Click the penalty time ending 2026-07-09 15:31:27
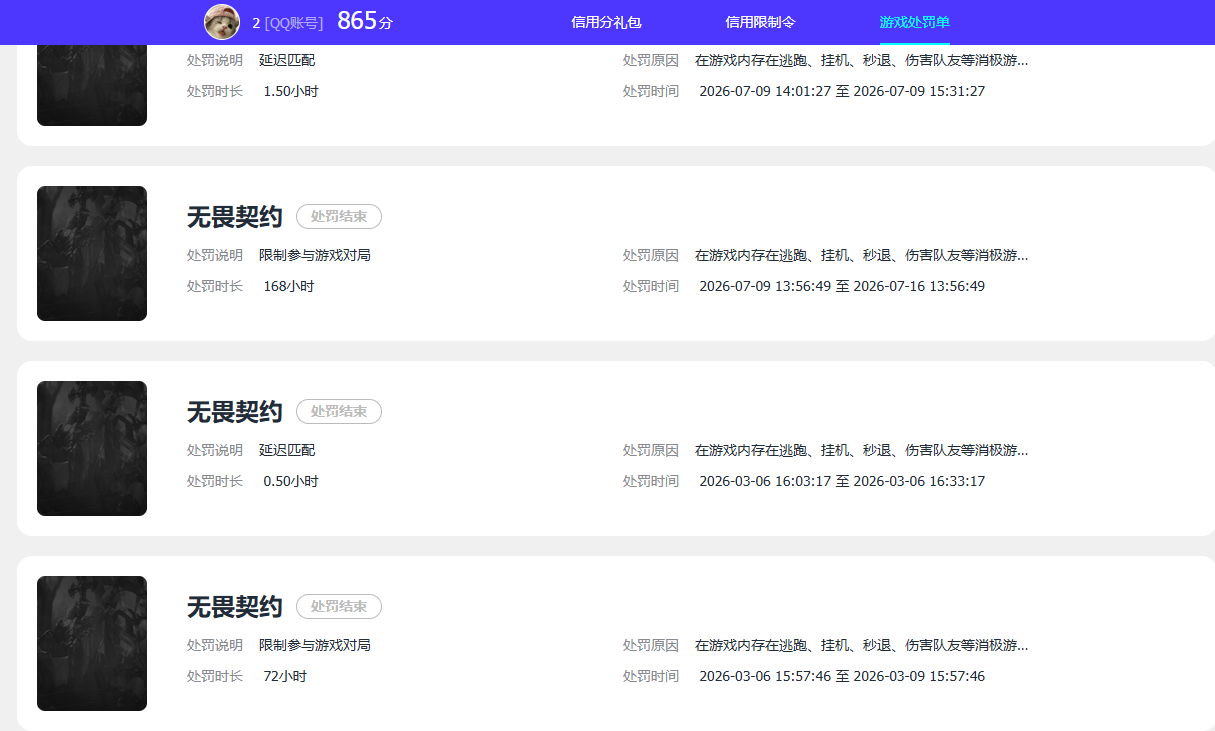 coord(842,91)
